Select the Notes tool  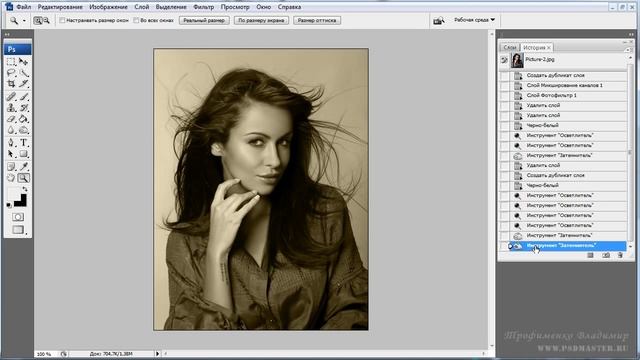pos(11,167)
